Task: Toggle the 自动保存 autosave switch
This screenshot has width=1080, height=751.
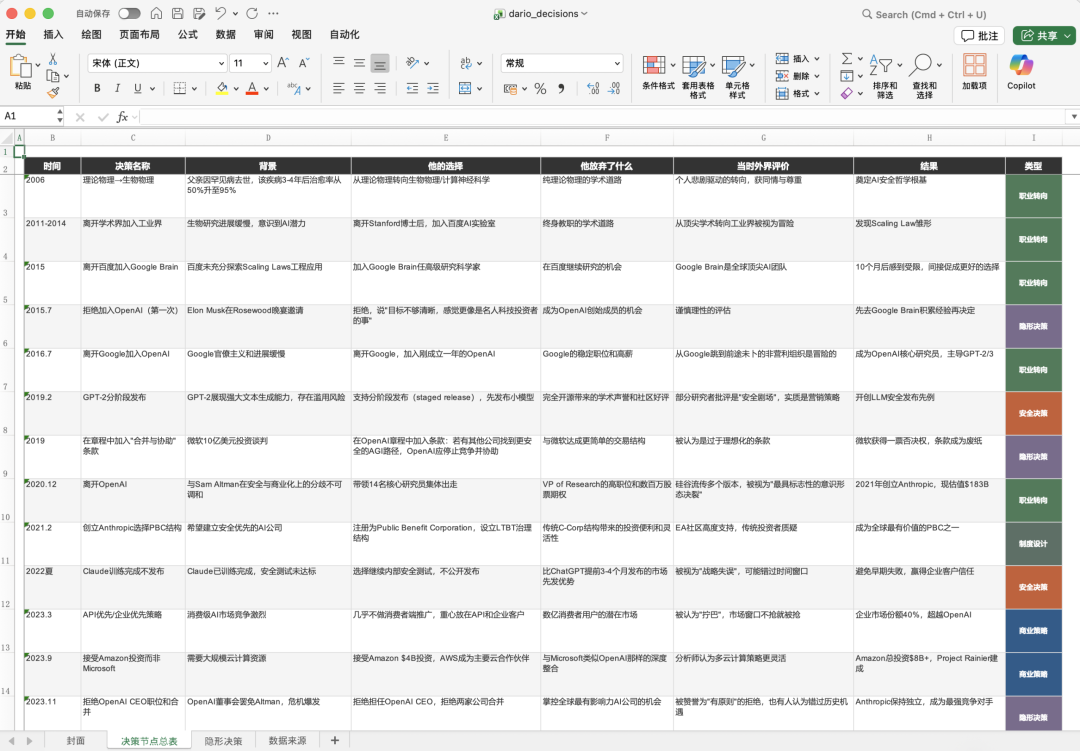Action: (129, 14)
